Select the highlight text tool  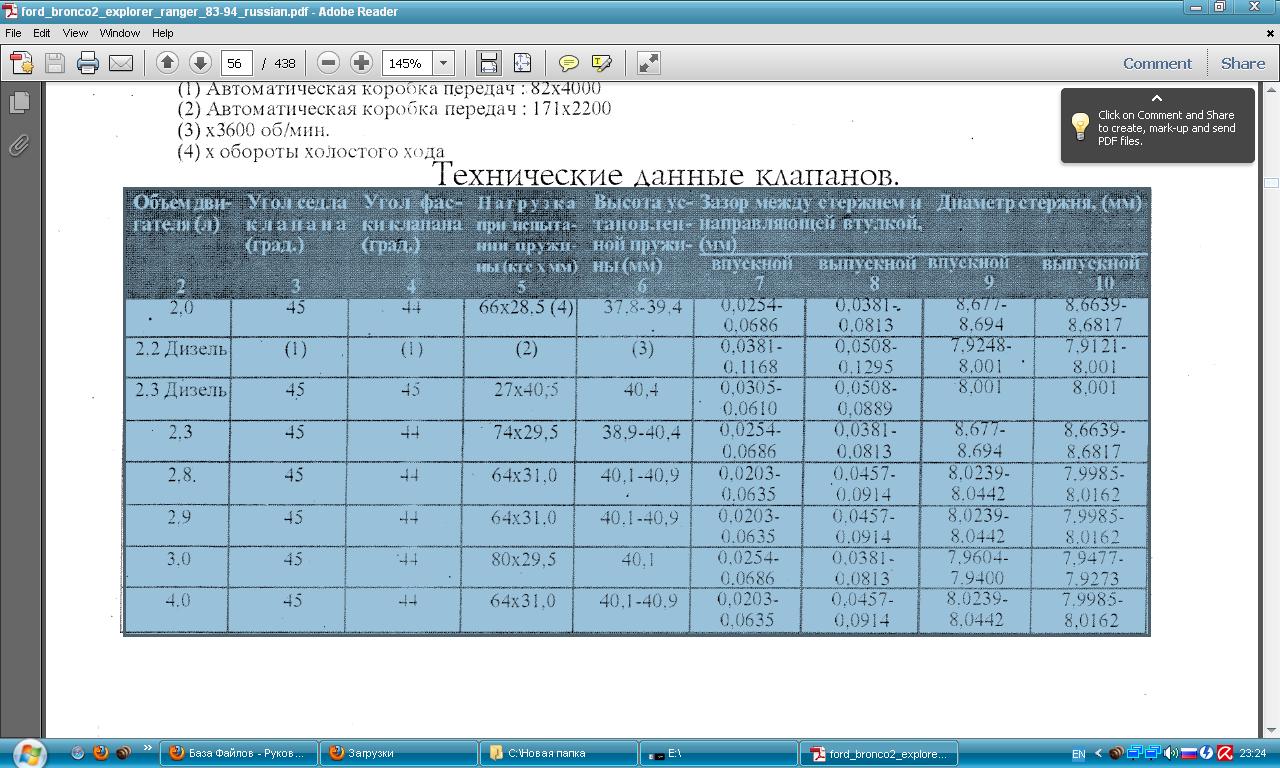point(601,63)
